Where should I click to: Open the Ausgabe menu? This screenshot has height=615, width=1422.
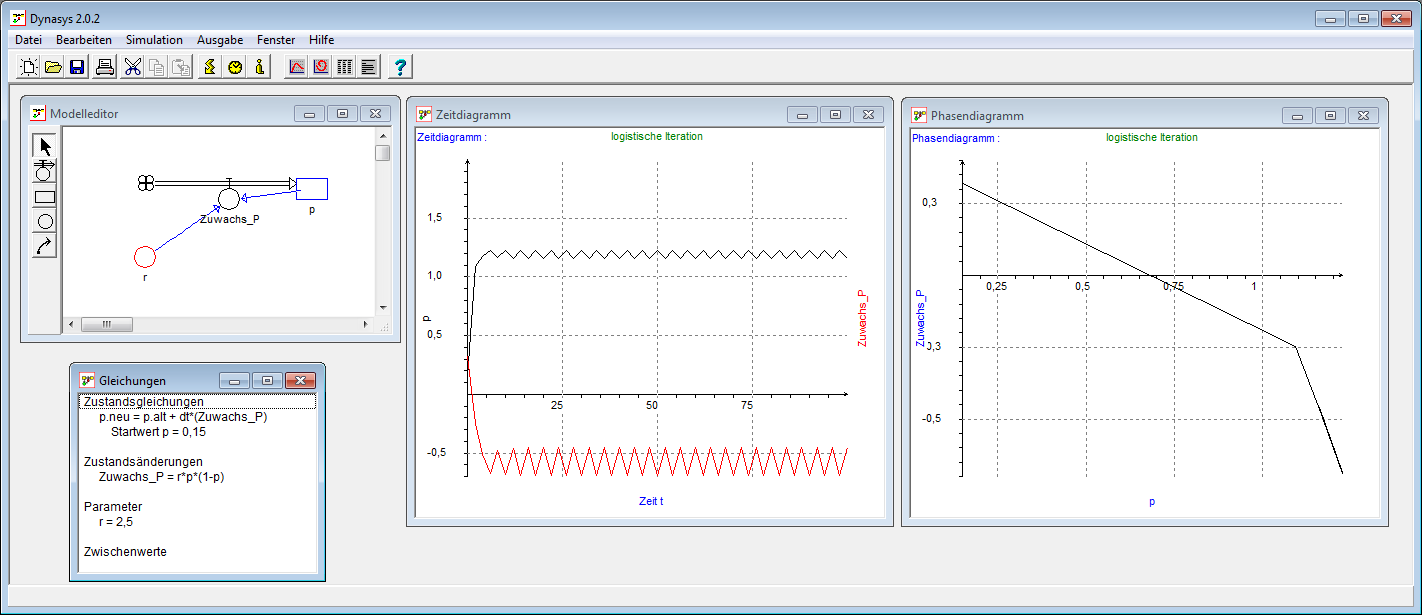tap(220, 40)
